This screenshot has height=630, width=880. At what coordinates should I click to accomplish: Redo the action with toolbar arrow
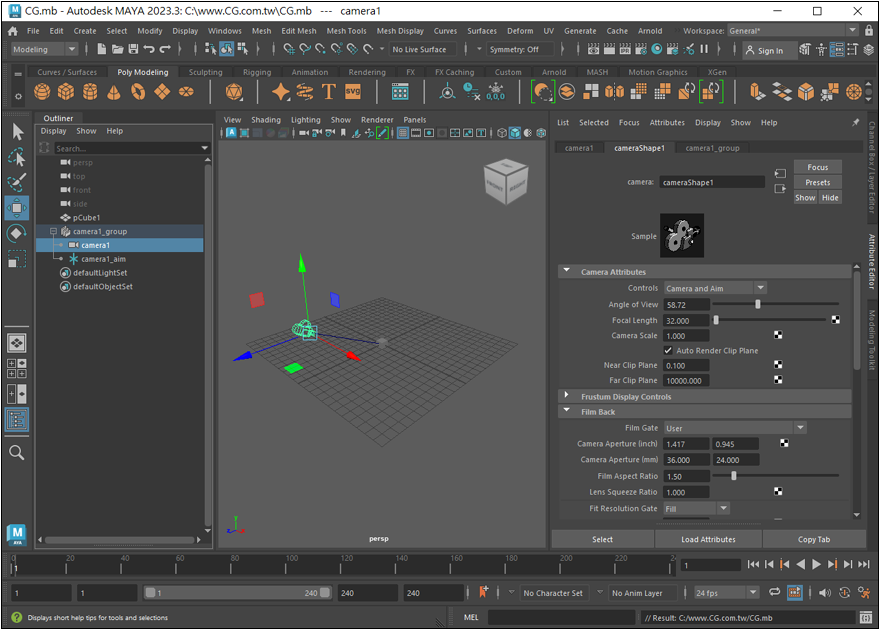(x=165, y=49)
